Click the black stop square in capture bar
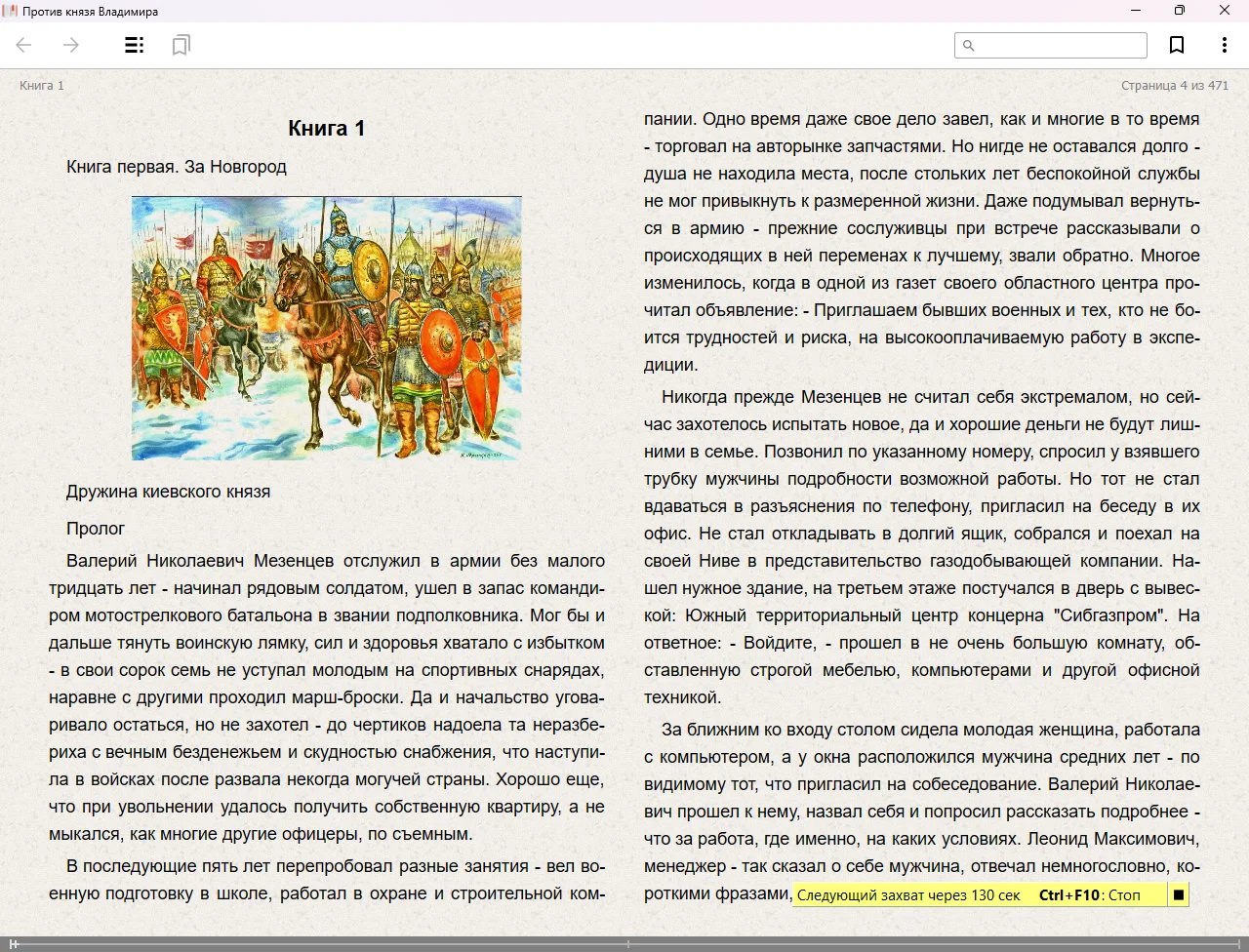Screen dimensions: 1249x952 pos(1179,894)
